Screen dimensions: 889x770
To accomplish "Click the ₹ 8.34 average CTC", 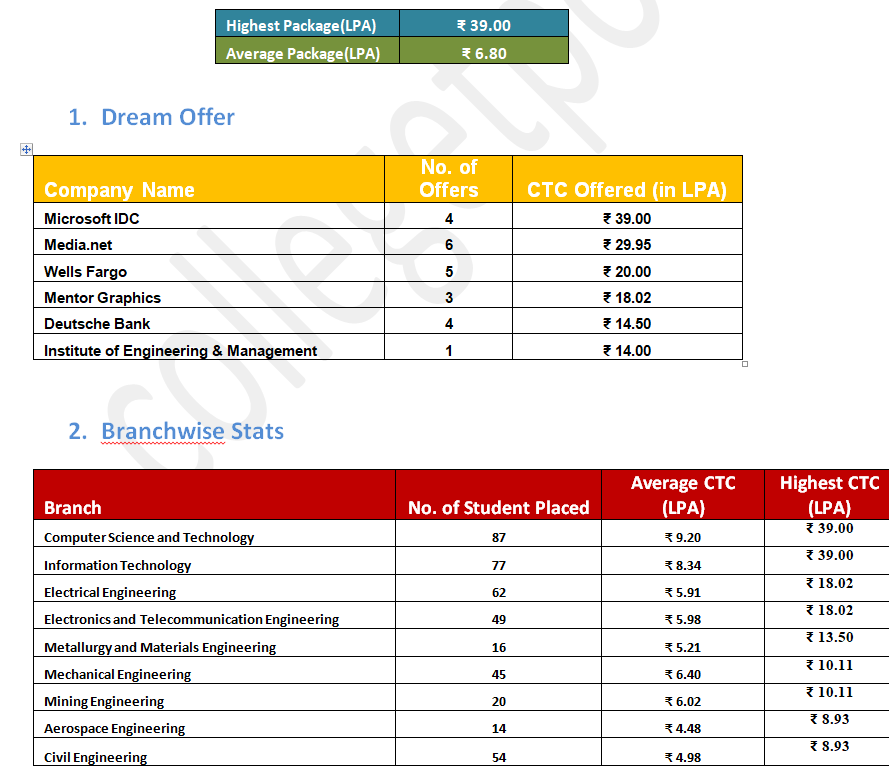I will pyautogui.click(x=683, y=565).
